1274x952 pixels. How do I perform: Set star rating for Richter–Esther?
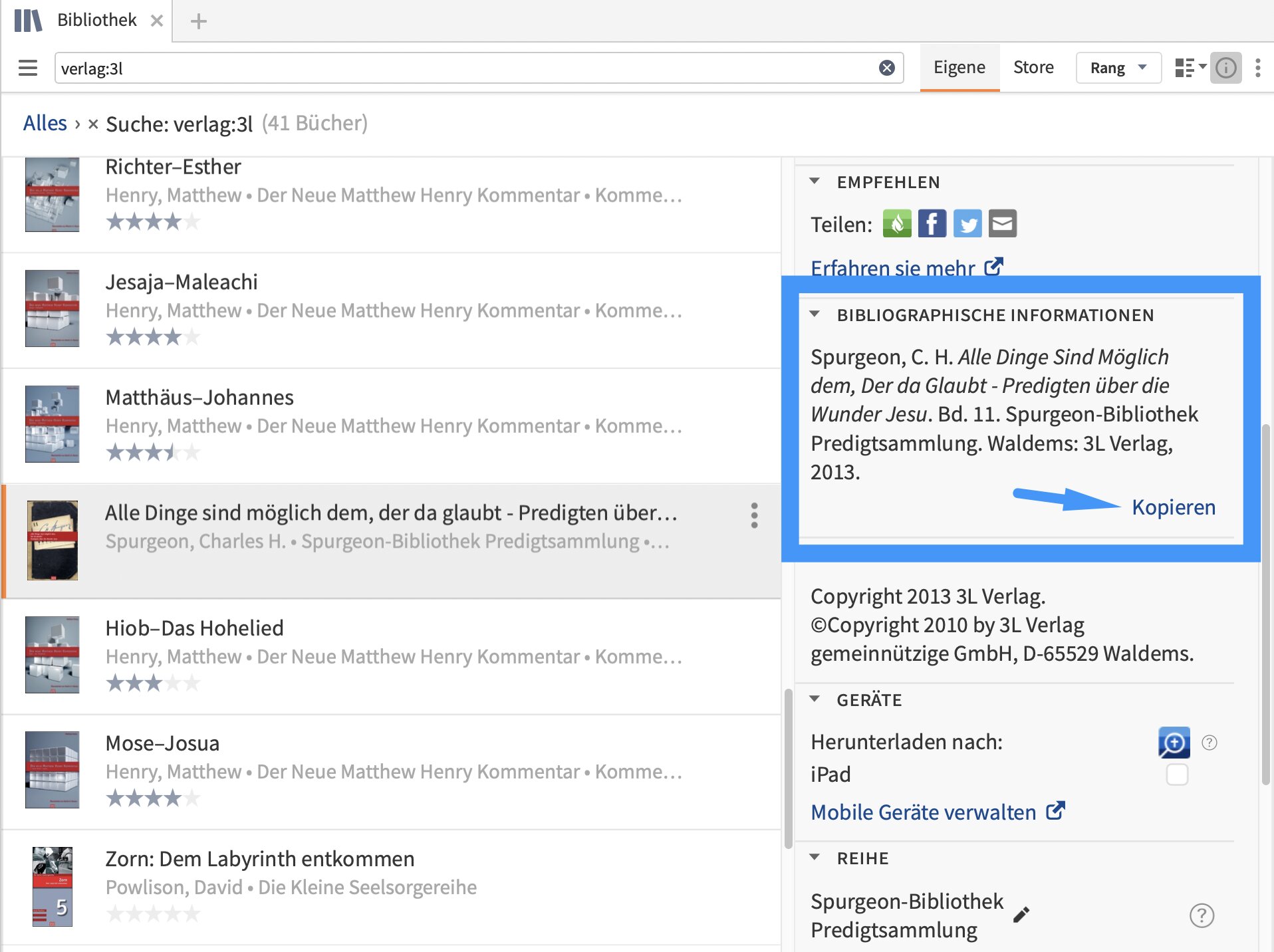tap(153, 221)
